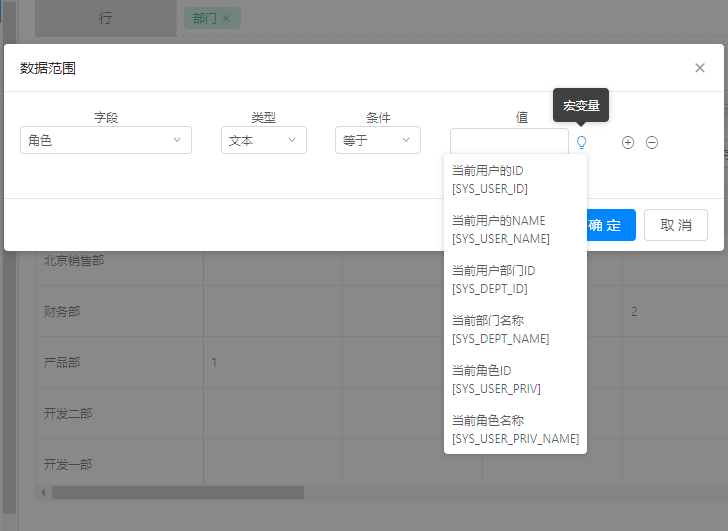This screenshot has height=531, width=728.
Task: Click the horizontal scrollbar at table bottom
Action: 178,492
